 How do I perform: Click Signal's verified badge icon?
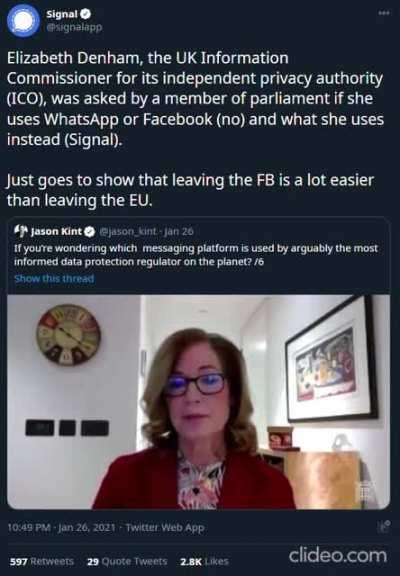(86, 14)
